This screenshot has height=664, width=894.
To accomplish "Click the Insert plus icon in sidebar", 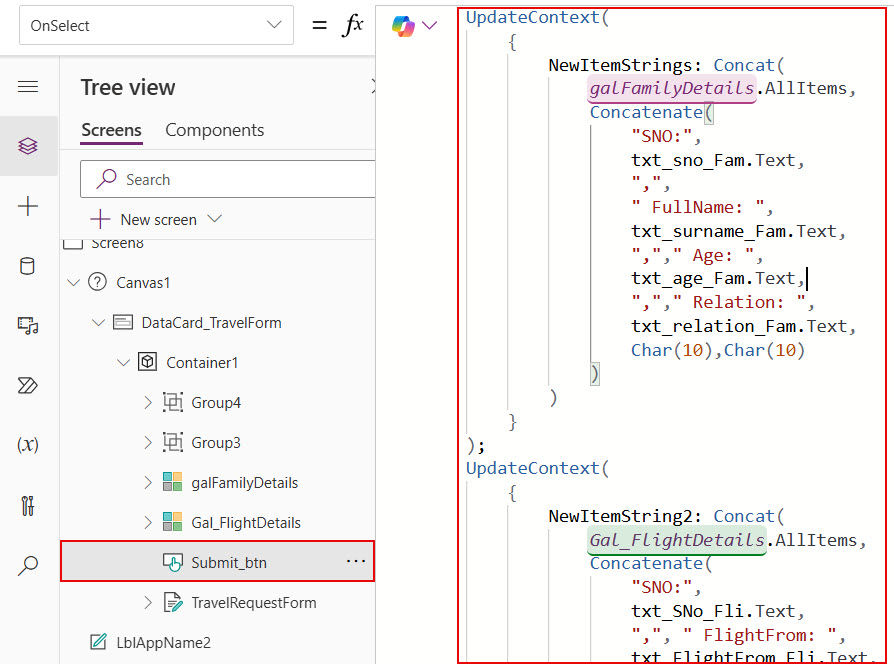I will pyautogui.click(x=28, y=206).
